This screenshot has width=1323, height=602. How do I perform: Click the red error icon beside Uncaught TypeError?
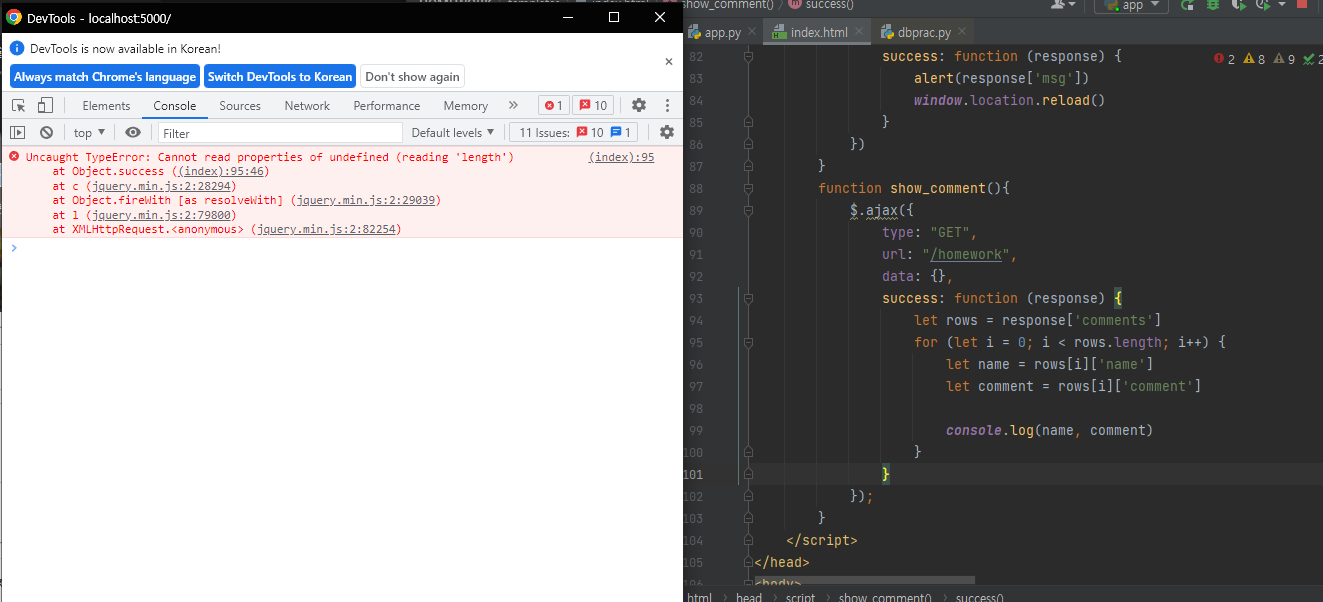(14, 157)
